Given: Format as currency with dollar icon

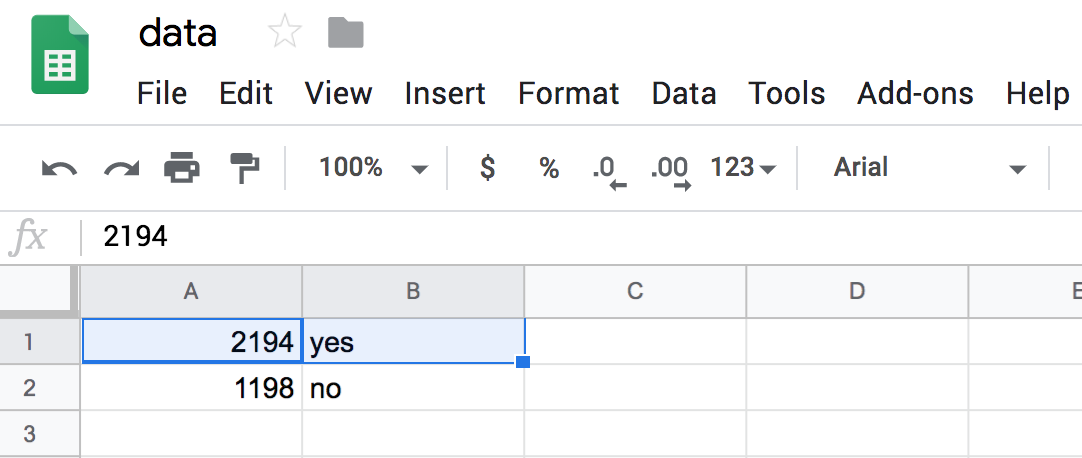Looking at the screenshot, I should [x=488, y=168].
